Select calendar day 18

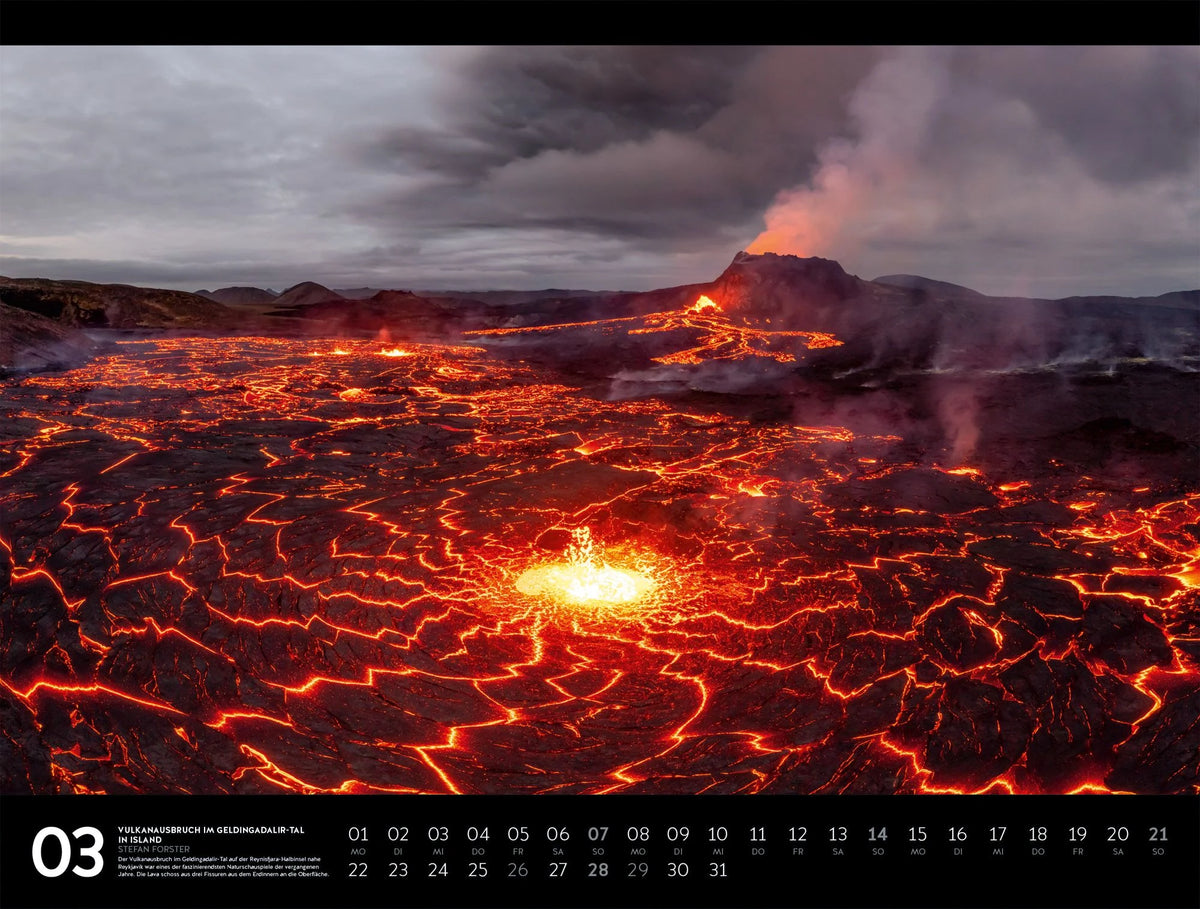(1038, 834)
